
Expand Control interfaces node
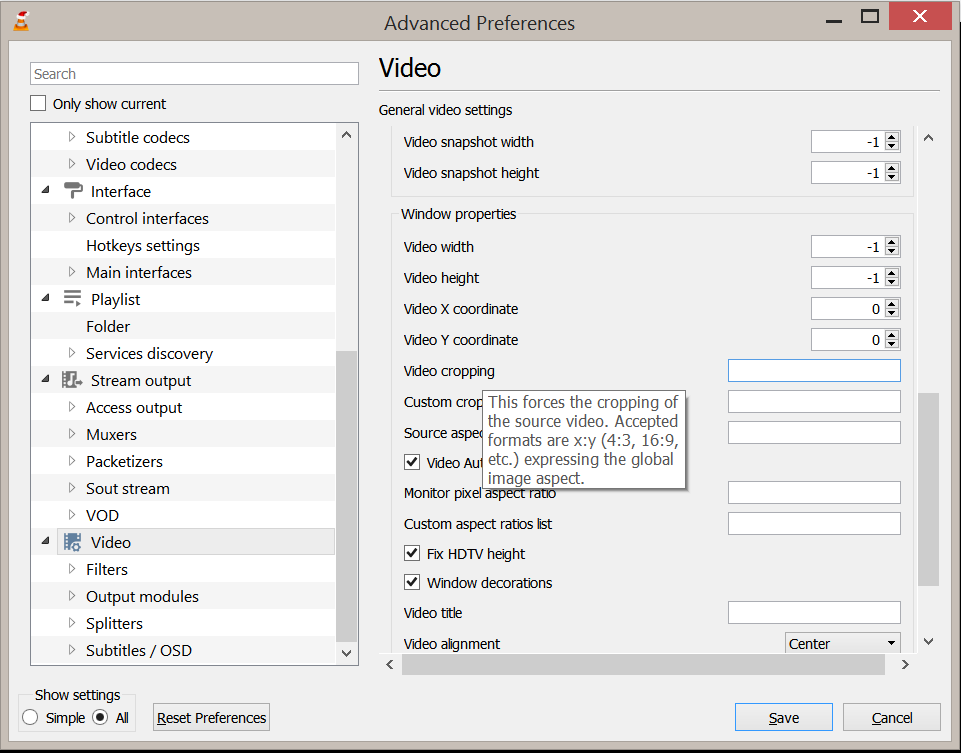tap(72, 218)
